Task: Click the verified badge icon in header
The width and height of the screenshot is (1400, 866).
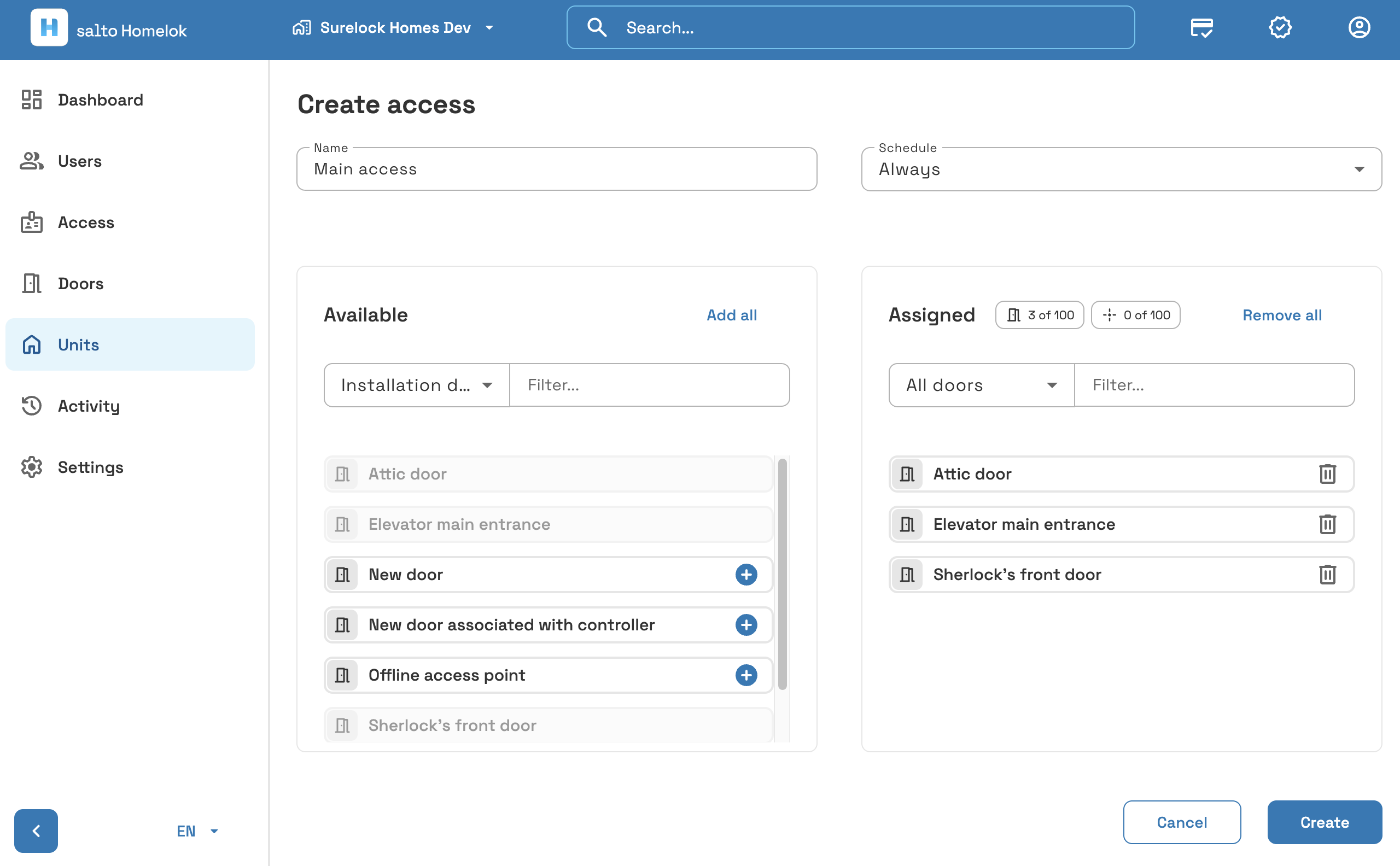Action: [1280, 27]
